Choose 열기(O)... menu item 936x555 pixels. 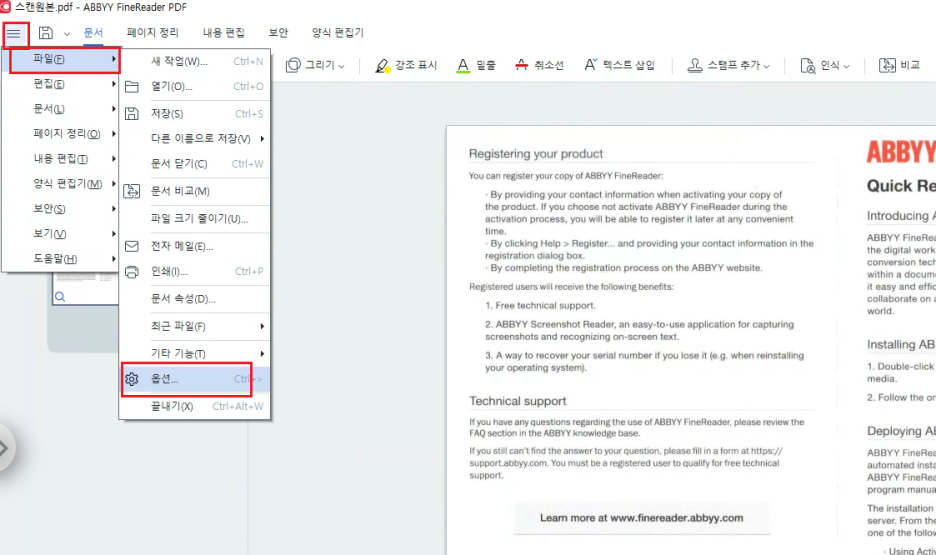pos(195,87)
